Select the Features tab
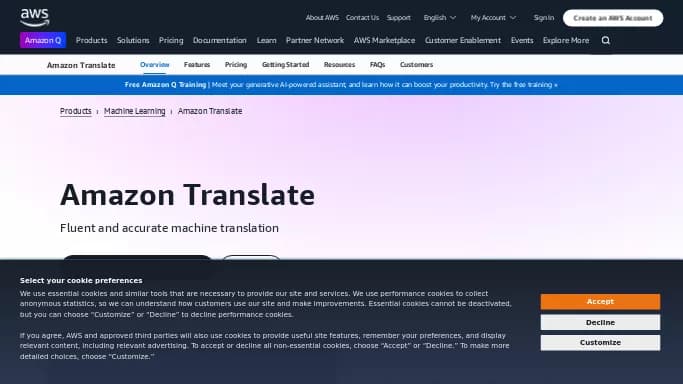 click(x=197, y=64)
